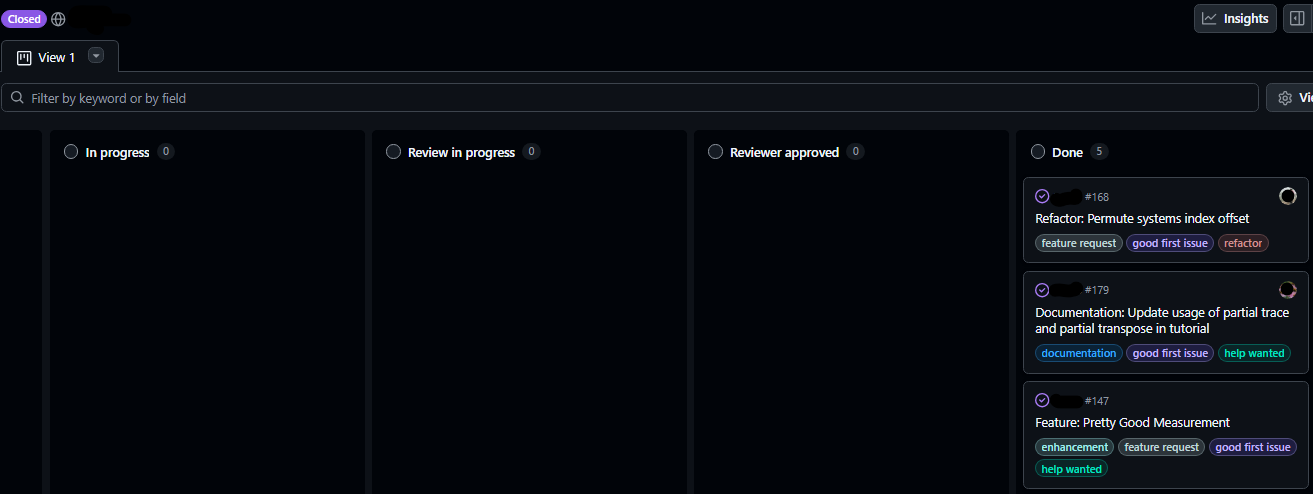Viewport: 1313px width, 494px height.
Task: Click the Done column status circle
Action: [x=1038, y=152]
